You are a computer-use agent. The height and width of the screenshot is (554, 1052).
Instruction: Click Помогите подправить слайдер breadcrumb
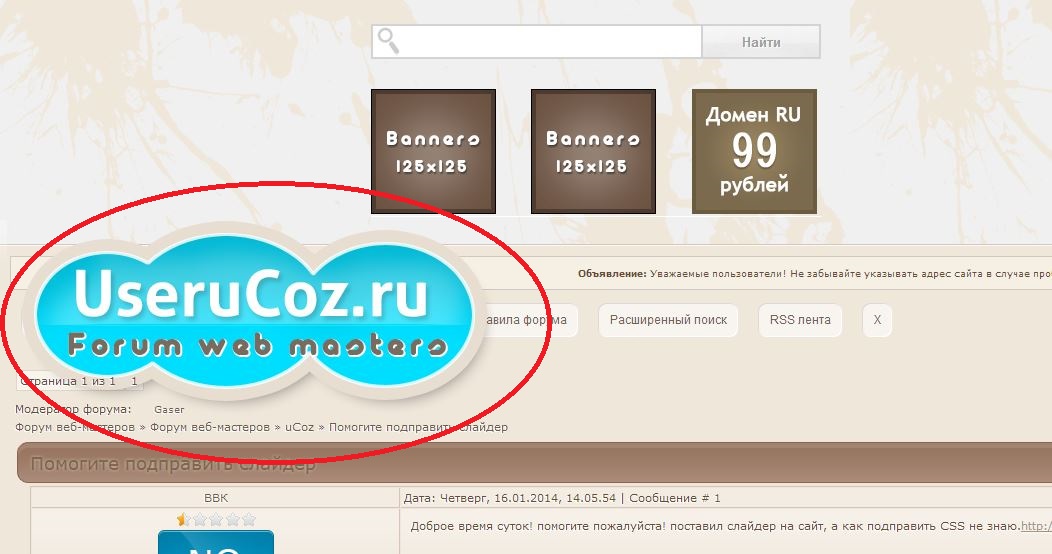click(418, 427)
